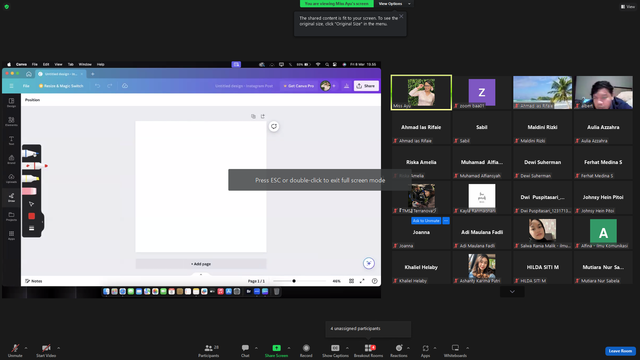Open the Edit menu in Mac menu bar

click(x=46, y=64)
